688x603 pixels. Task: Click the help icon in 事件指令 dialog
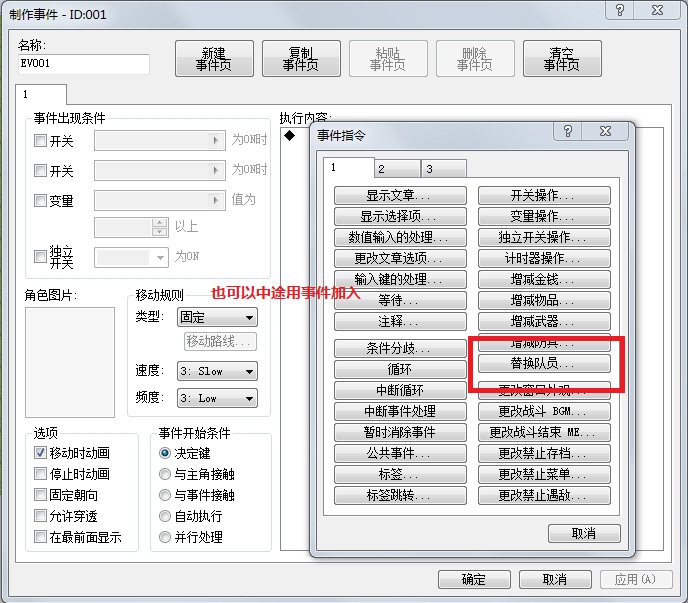(x=568, y=131)
